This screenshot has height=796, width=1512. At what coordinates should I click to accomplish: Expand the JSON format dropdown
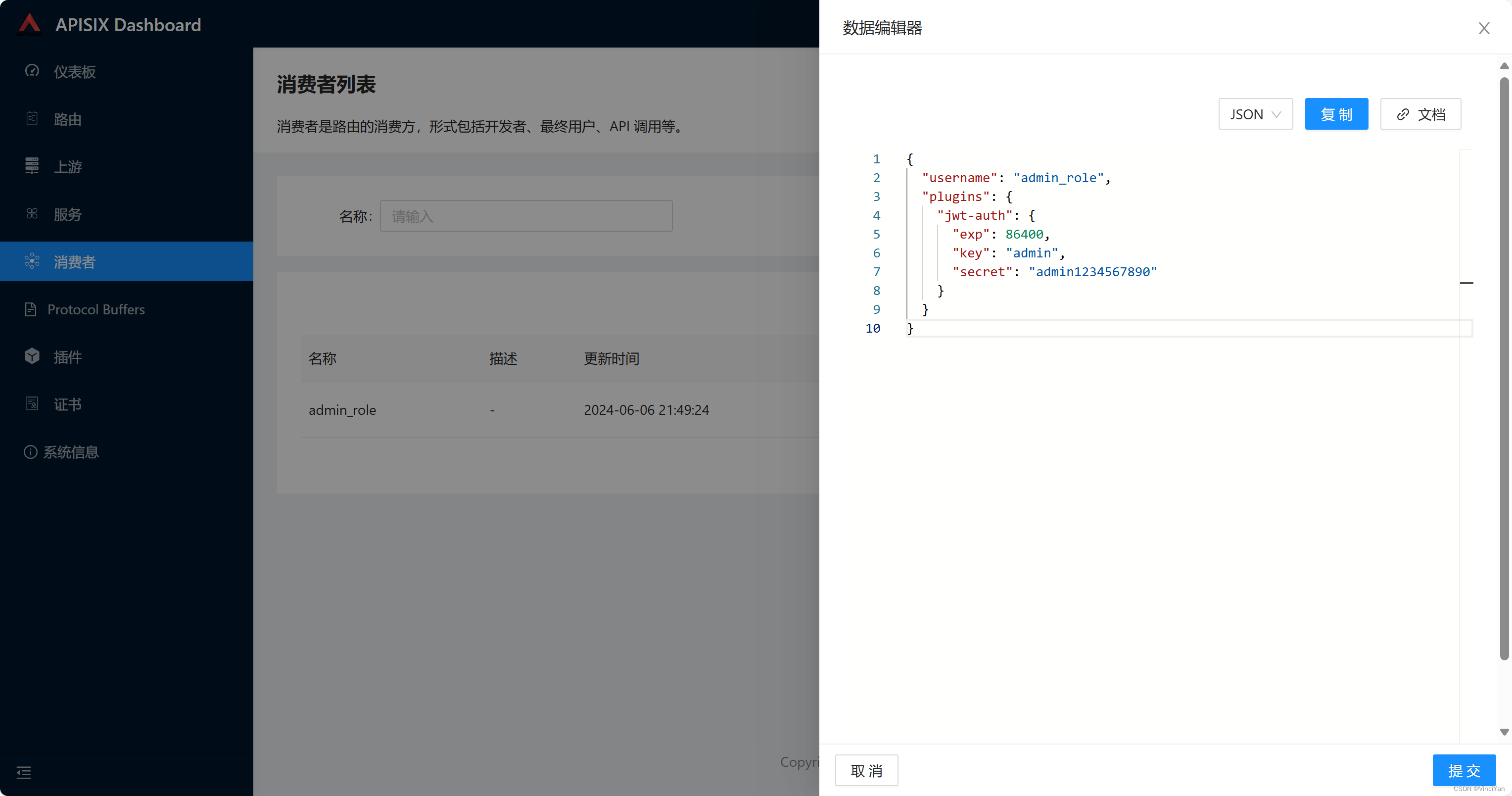[1256, 114]
